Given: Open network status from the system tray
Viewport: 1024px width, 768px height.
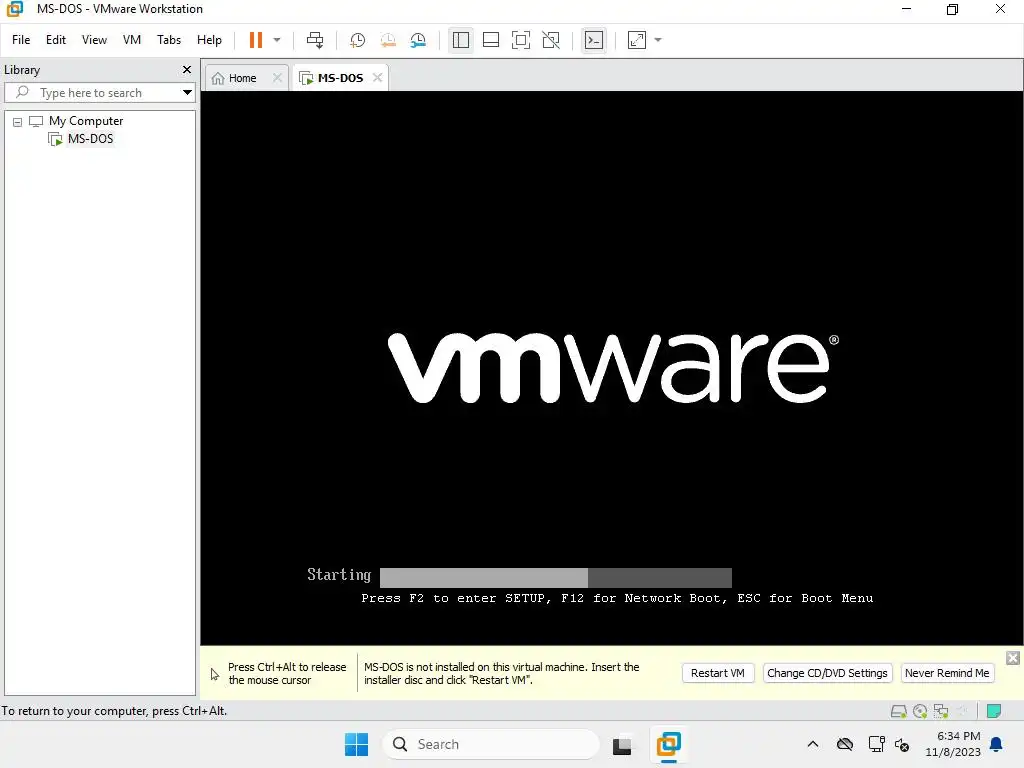Looking at the screenshot, I should coord(876,744).
